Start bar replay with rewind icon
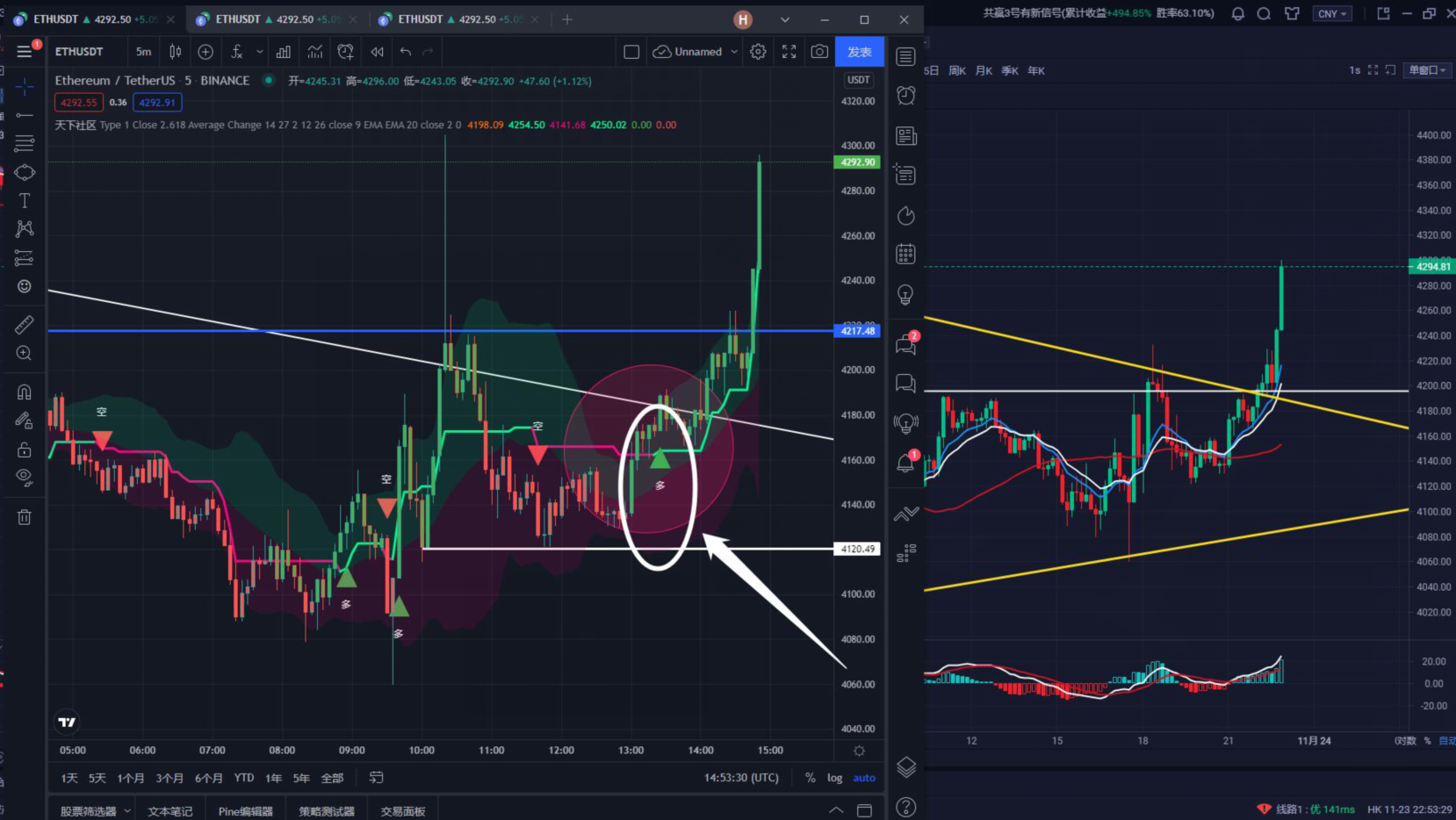This screenshot has width=1456, height=820. pos(377,52)
